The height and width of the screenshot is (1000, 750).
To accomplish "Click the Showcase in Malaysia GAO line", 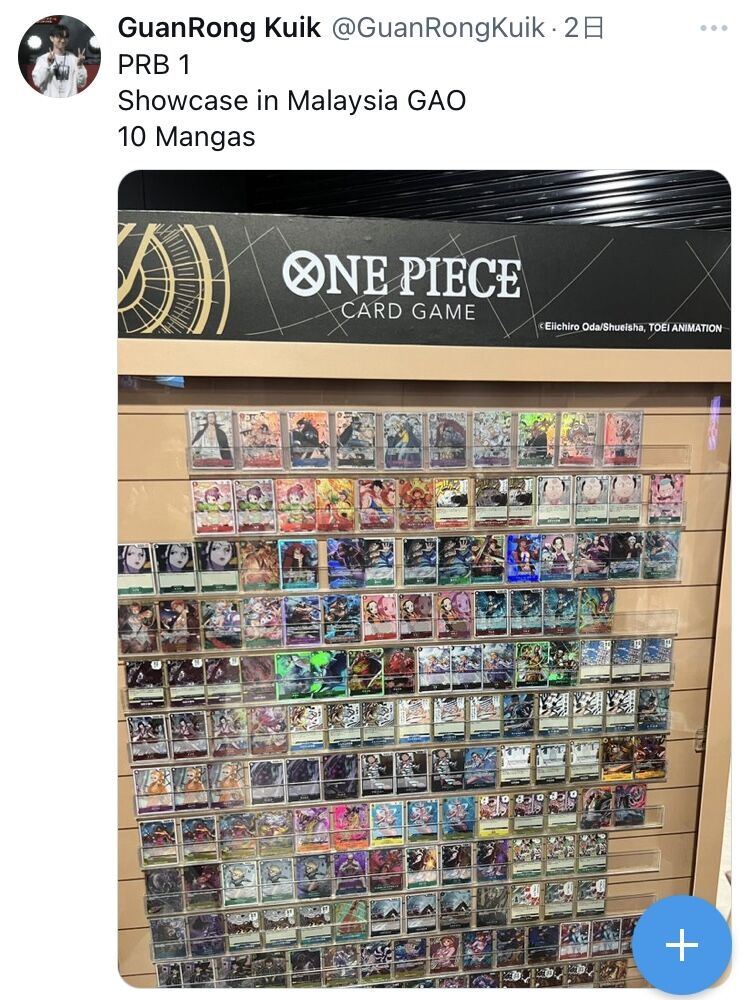I will coord(292,100).
